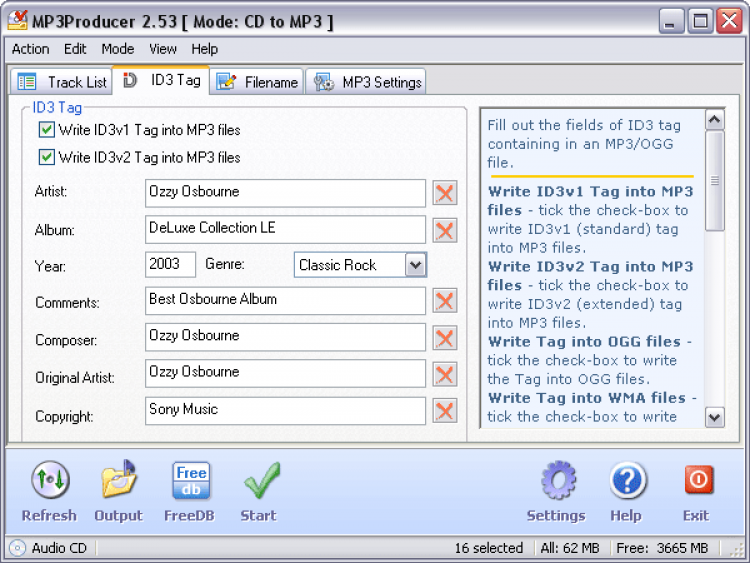Click the 'Free: 3665 MB' status text
Screen dimensions: 750x563
pyautogui.click(x=662, y=548)
